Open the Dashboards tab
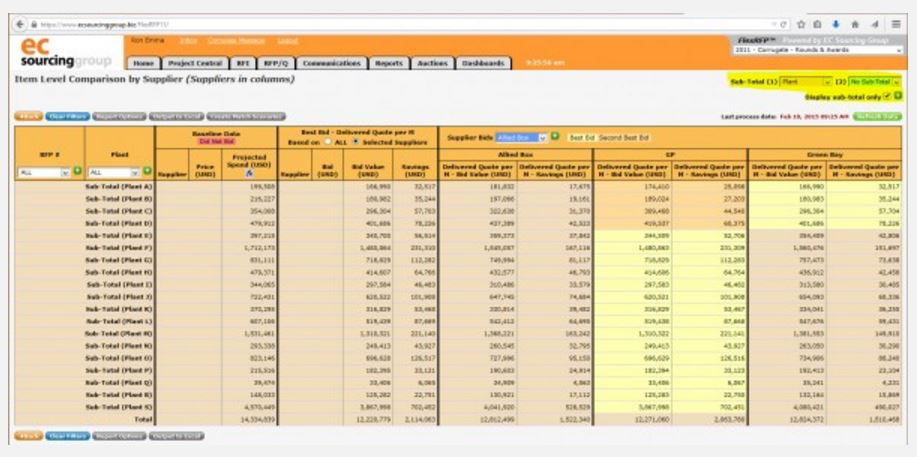The height and width of the screenshot is (457, 917). coord(483,63)
